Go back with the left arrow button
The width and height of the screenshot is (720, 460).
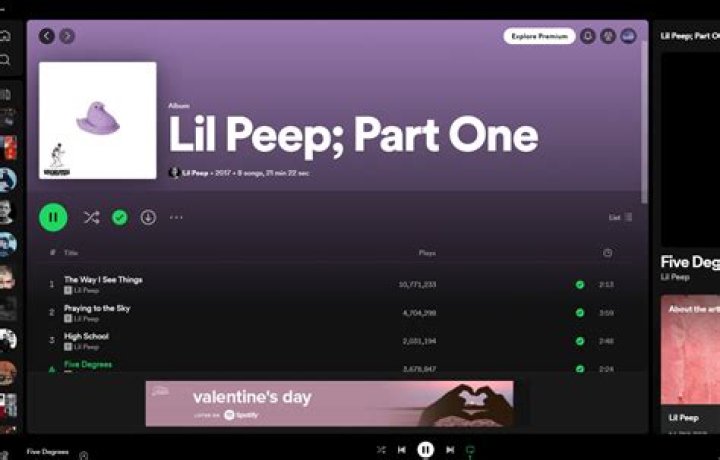[x=47, y=36]
